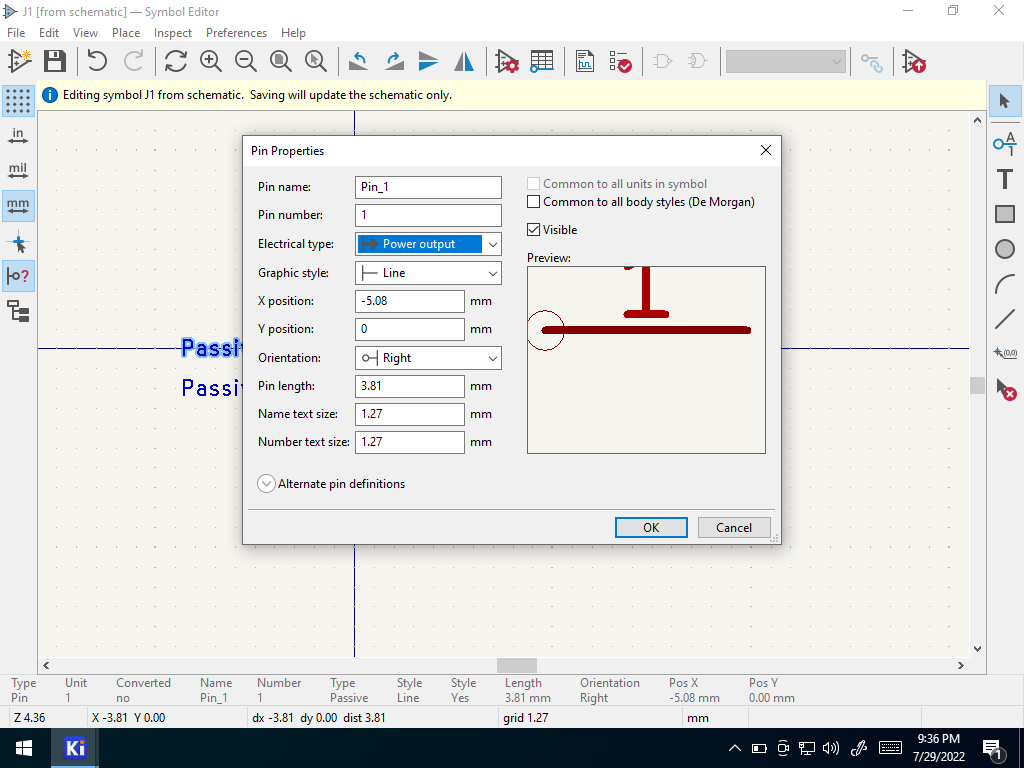This screenshot has height=768, width=1024.
Task: Open the Graphic style dropdown
Action: tap(428, 273)
